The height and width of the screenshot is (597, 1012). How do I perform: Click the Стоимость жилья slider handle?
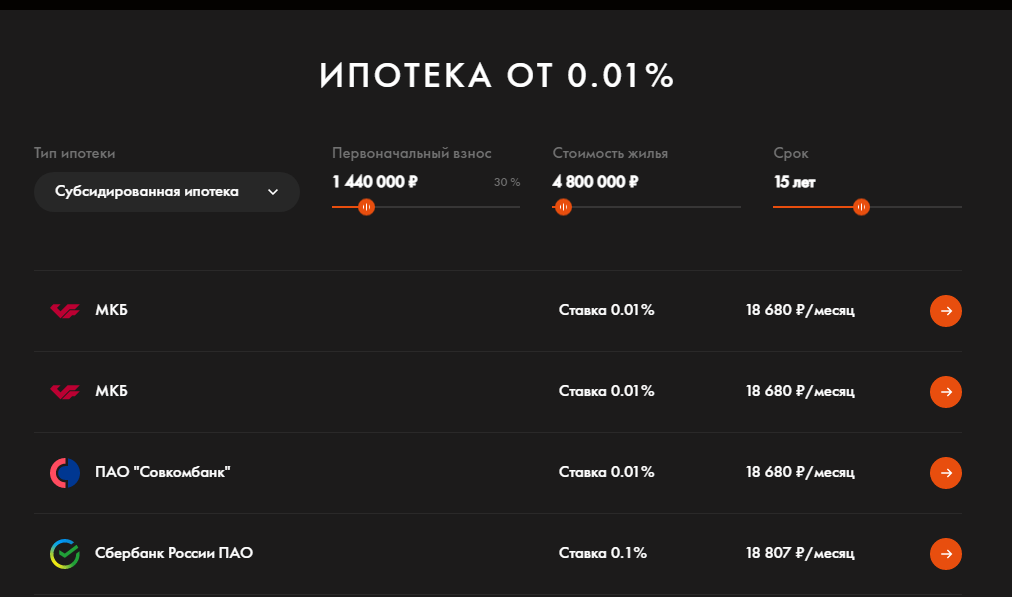click(563, 207)
